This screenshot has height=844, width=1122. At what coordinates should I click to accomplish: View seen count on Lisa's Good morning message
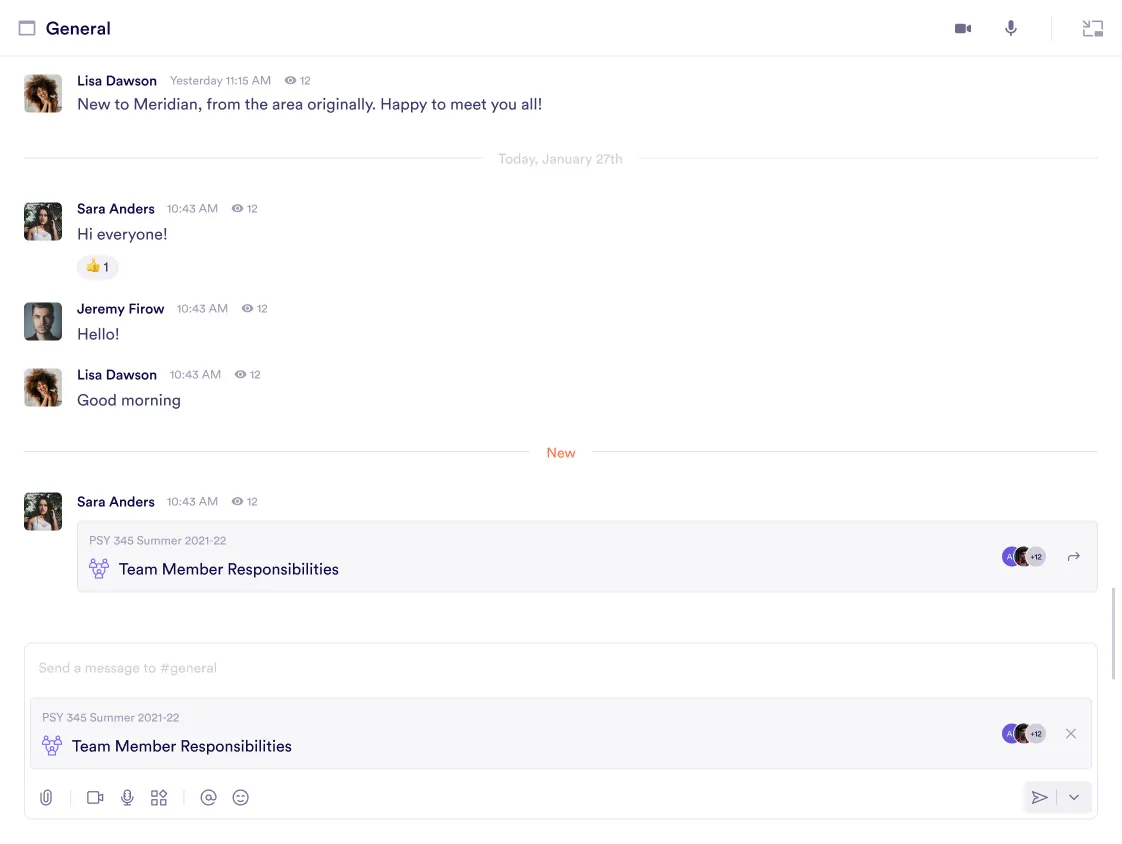click(248, 375)
